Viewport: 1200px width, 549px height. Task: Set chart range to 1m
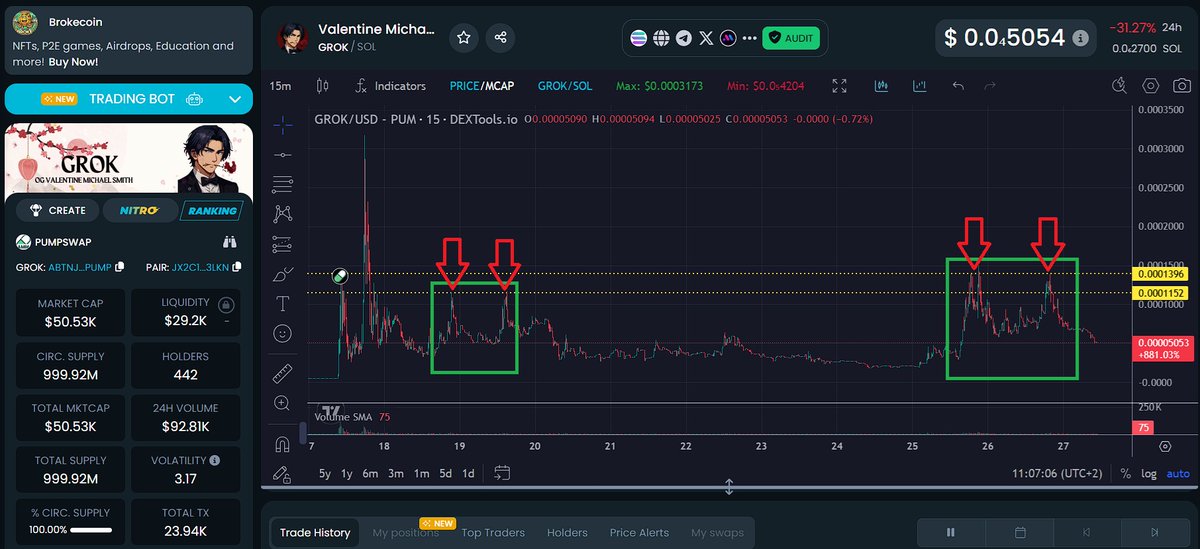(421, 474)
